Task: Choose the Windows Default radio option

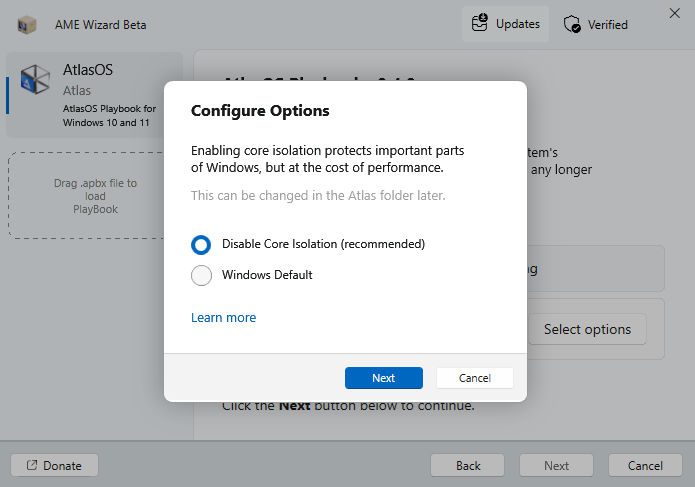Action: 202,275
